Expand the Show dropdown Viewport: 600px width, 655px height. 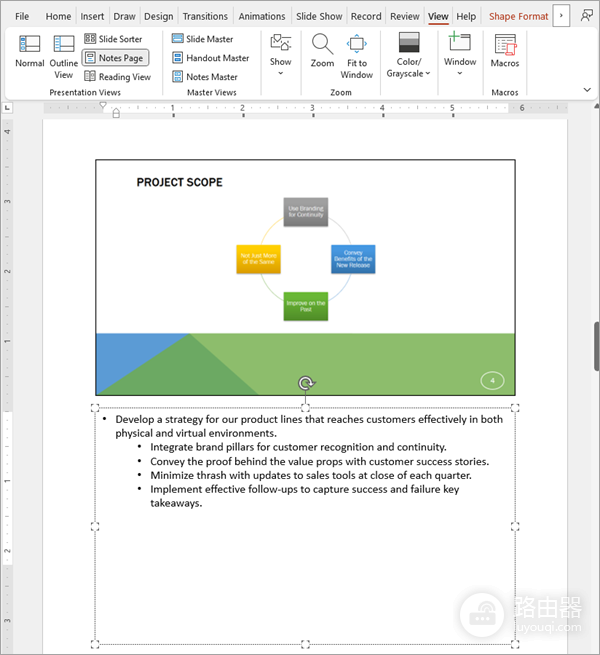[280, 55]
